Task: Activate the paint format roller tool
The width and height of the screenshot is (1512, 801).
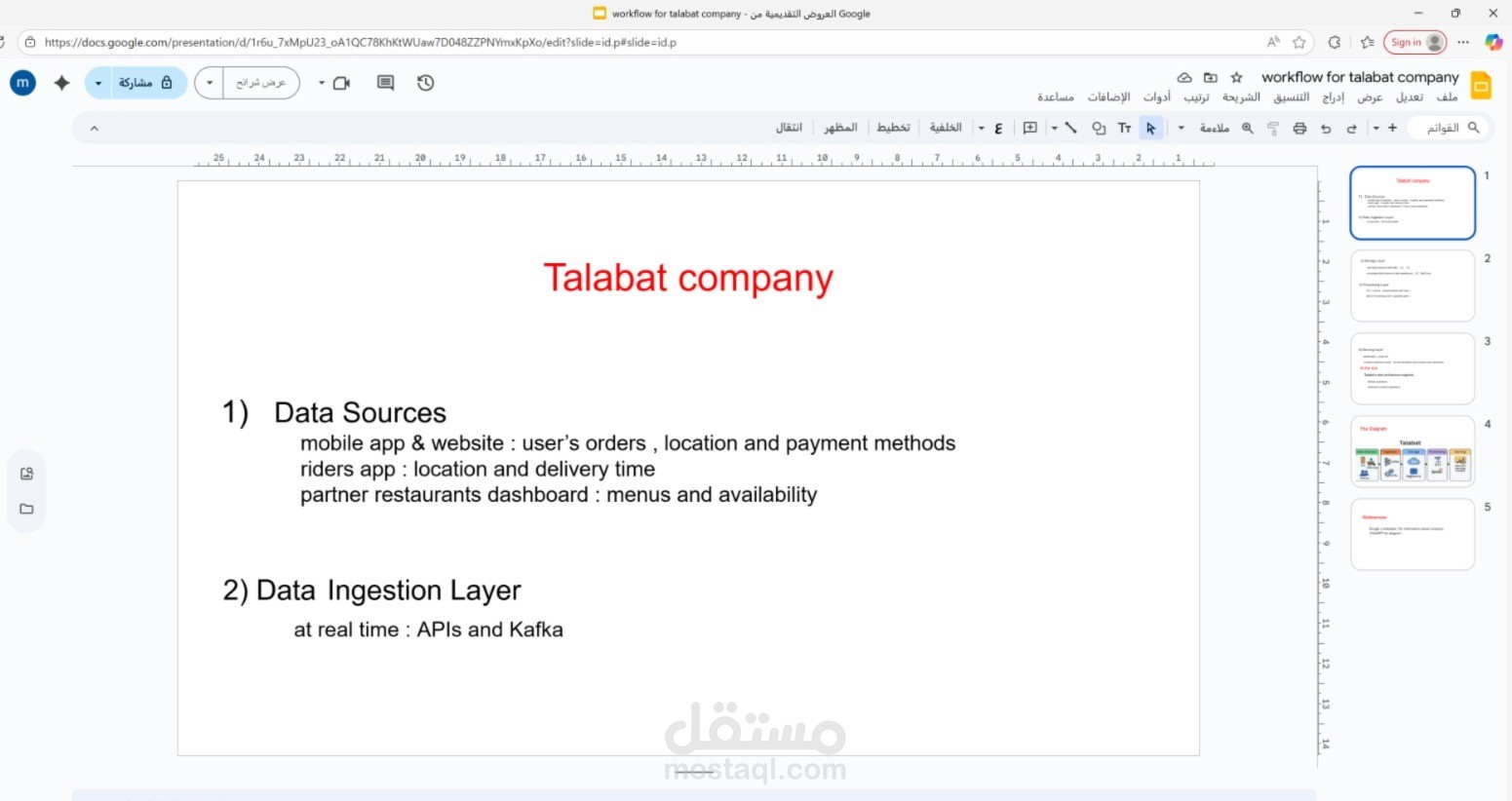Action: coord(1273,128)
